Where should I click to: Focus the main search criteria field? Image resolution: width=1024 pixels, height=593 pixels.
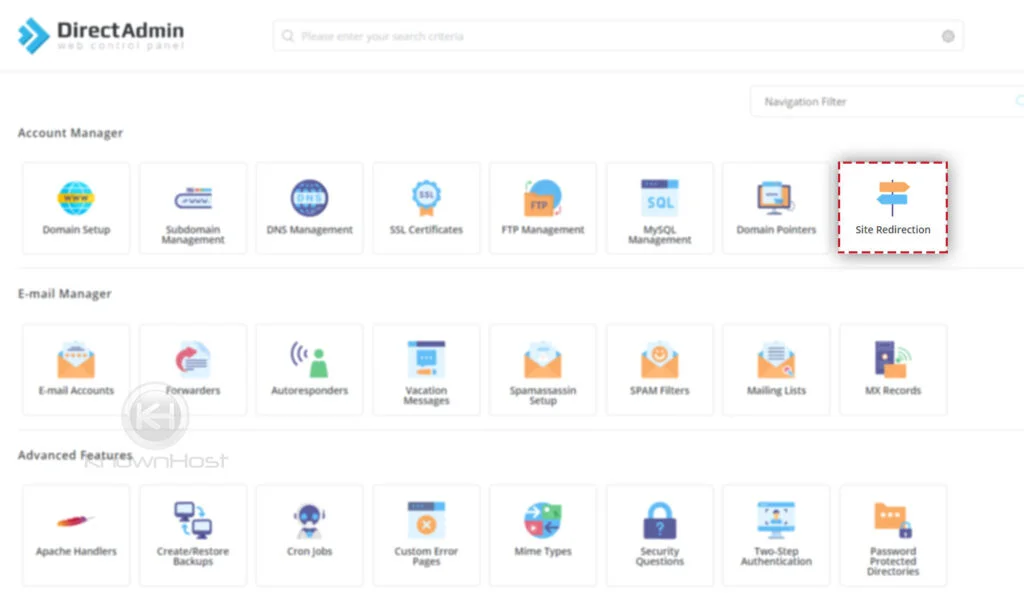click(x=618, y=36)
